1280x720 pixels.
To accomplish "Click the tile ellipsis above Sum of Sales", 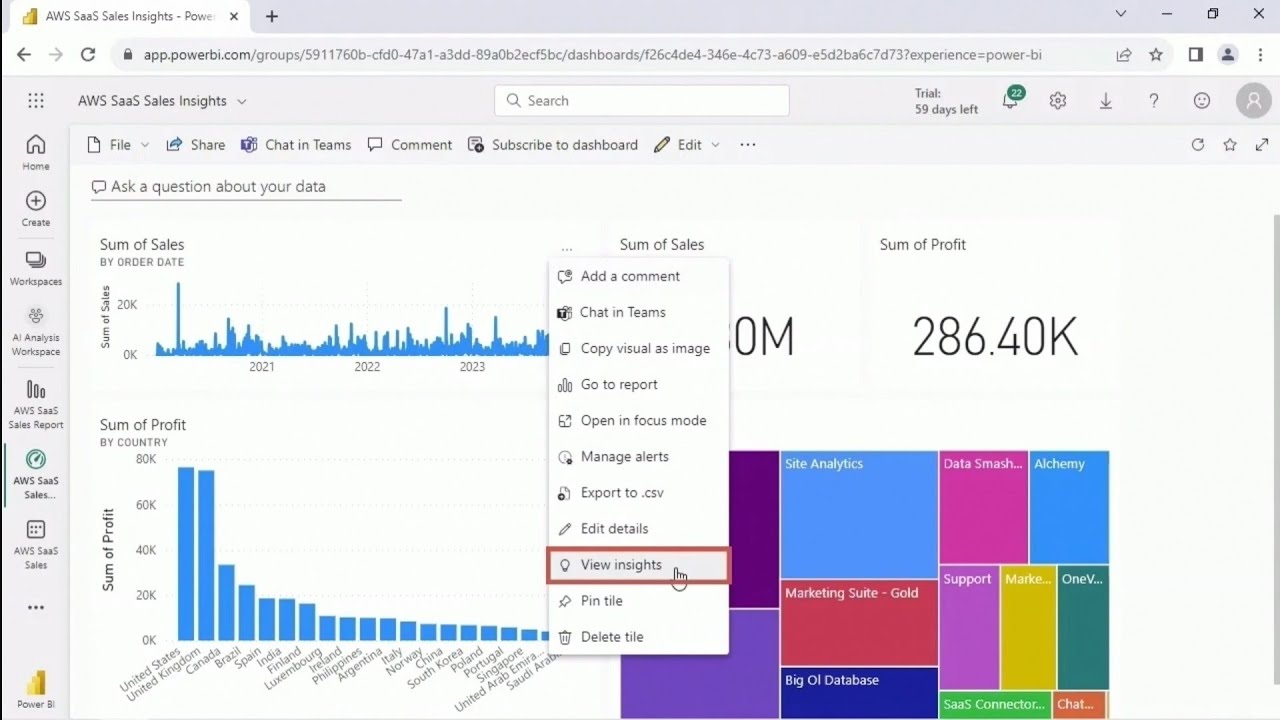I will point(567,248).
